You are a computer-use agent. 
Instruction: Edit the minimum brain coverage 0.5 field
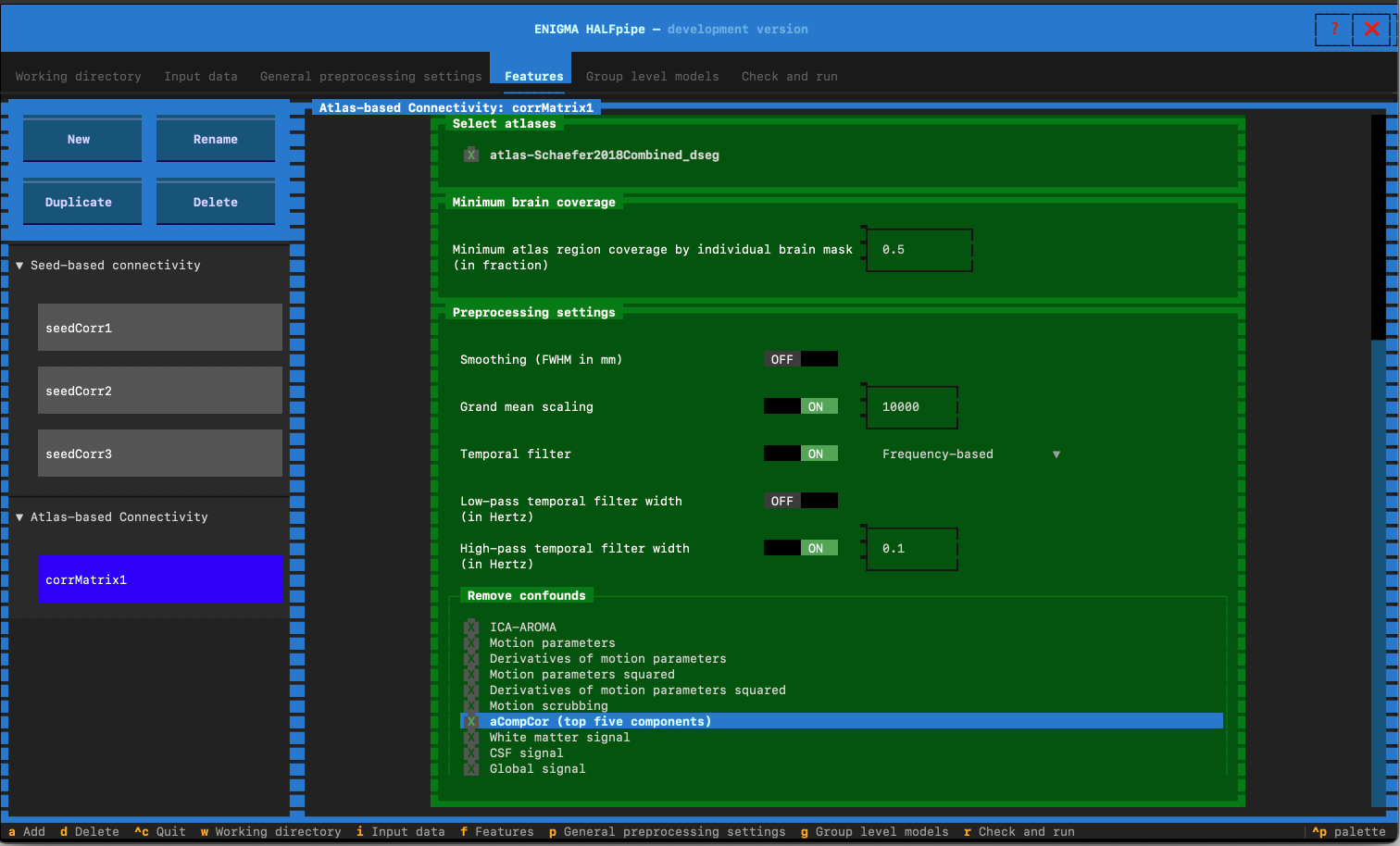tap(919, 250)
